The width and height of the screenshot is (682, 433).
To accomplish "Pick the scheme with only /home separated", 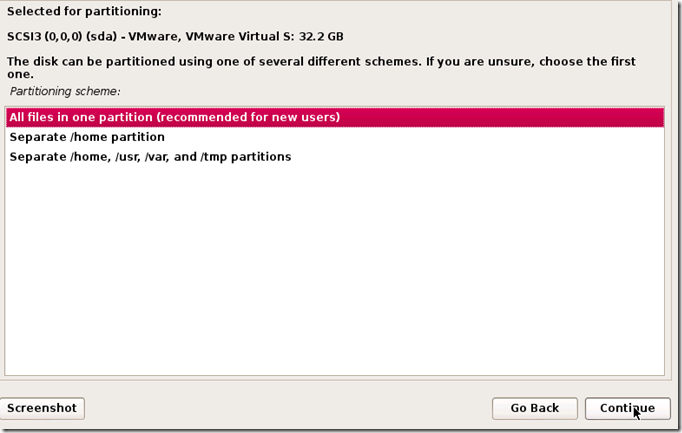I will coord(87,137).
